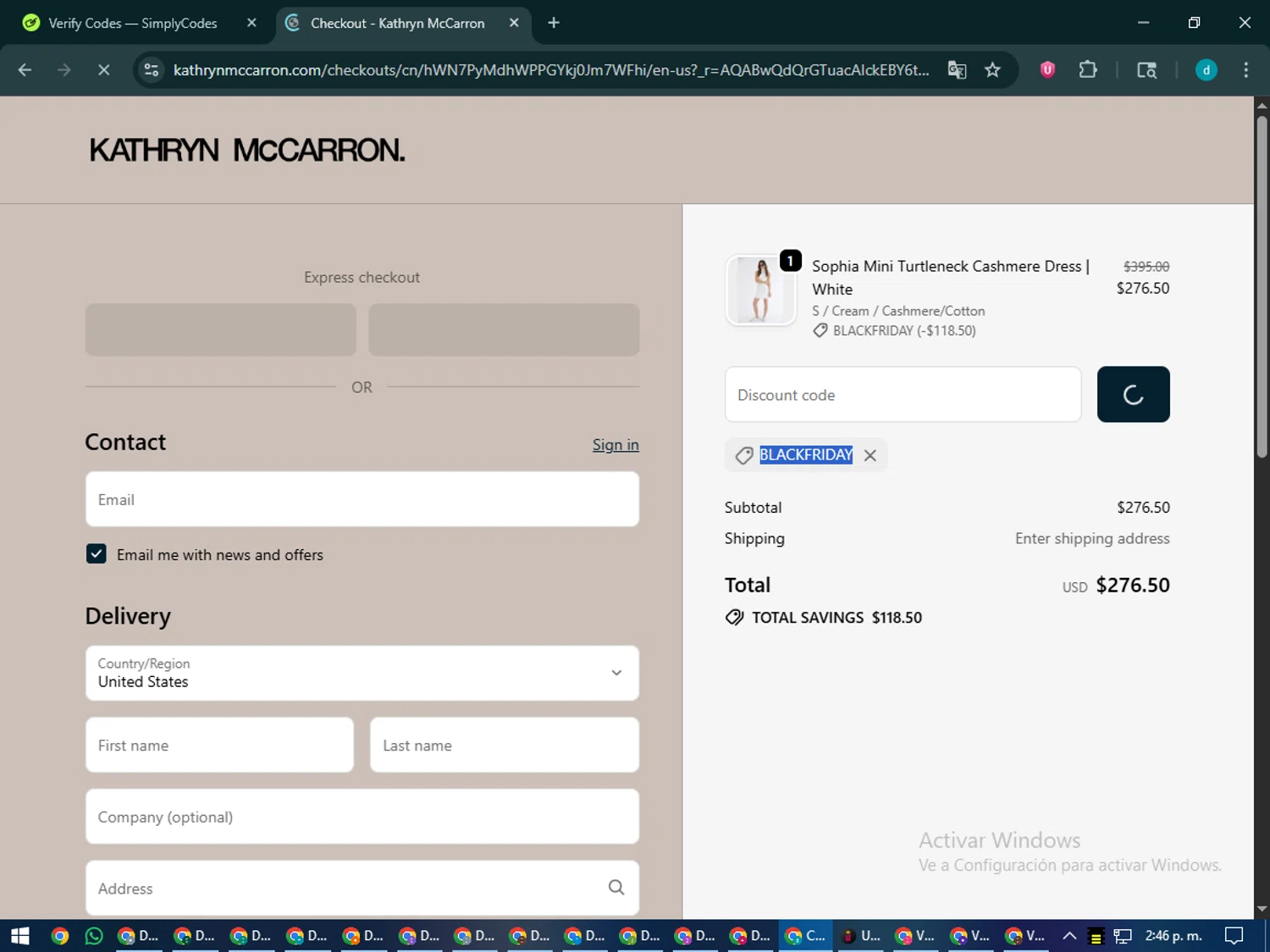Focus the Email input field
Viewport: 1270px width, 952px height.
pyautogui.click(x=362, y=499)
